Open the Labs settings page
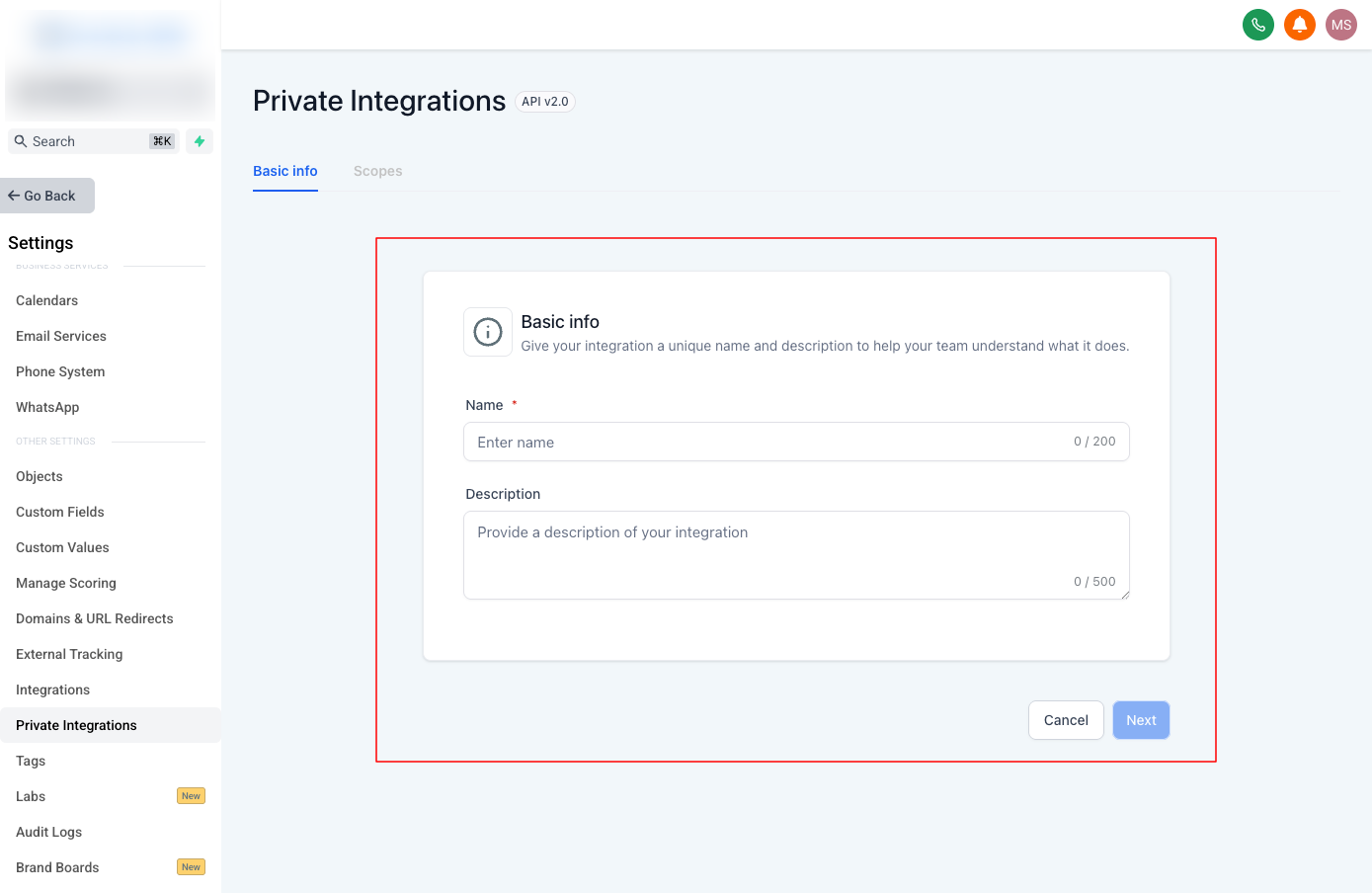Viewport: 1372px width, 893px height. coord(31,796)
